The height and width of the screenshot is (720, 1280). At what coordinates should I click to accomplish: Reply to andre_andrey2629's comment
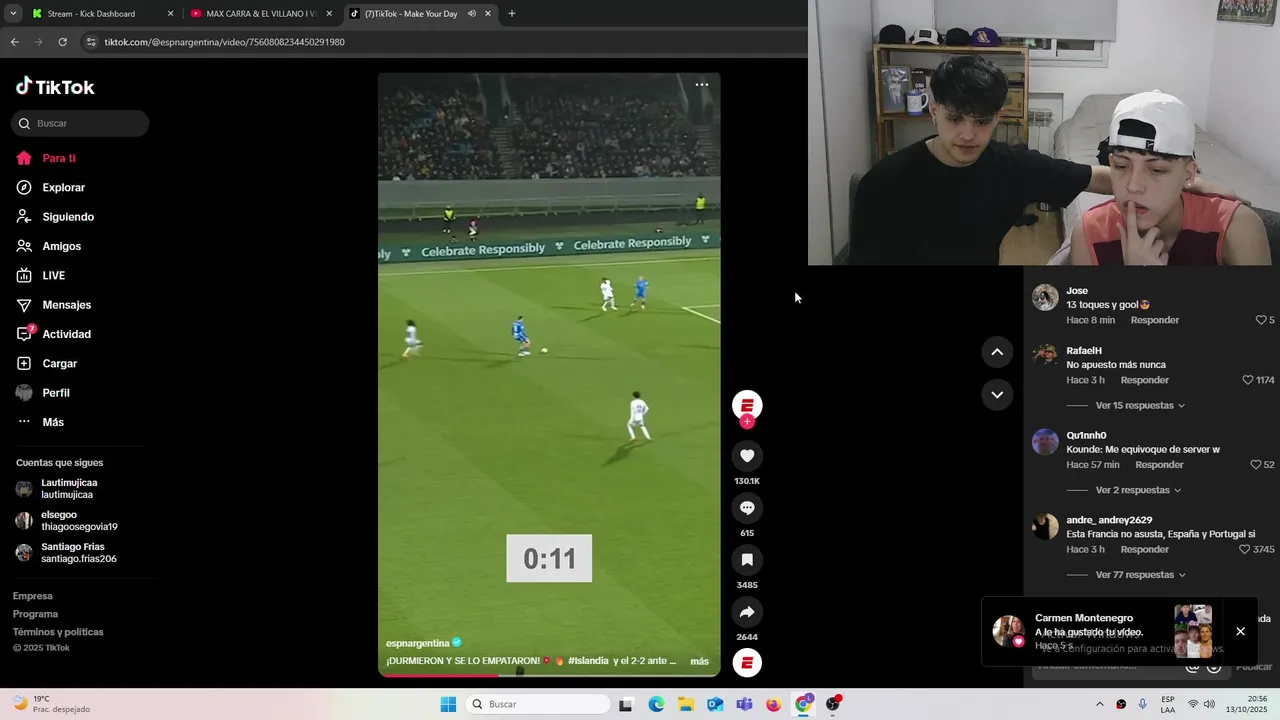click(x=1145, y=550)
